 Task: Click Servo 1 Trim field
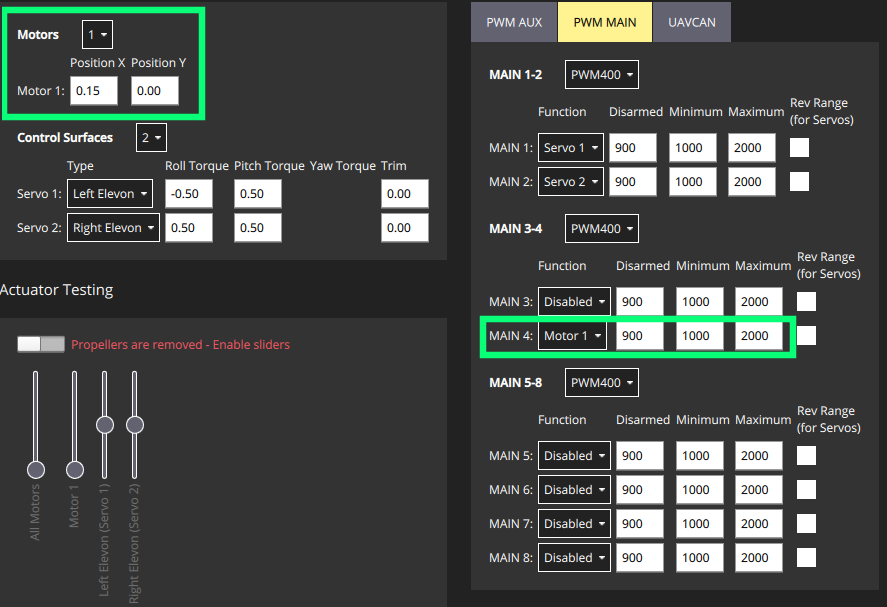(405, 193)
